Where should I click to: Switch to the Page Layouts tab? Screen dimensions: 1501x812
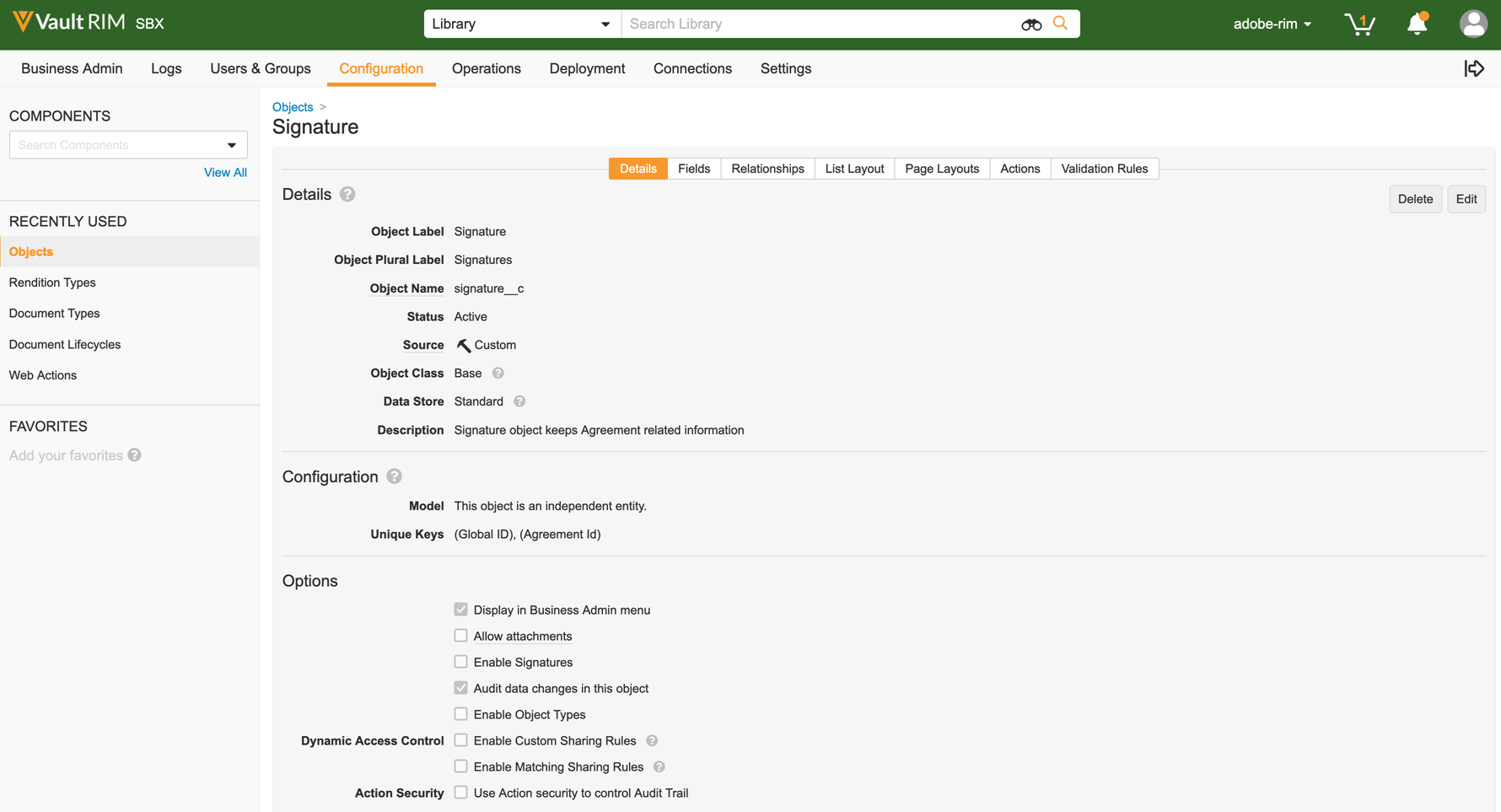click(x=942, y=169)
